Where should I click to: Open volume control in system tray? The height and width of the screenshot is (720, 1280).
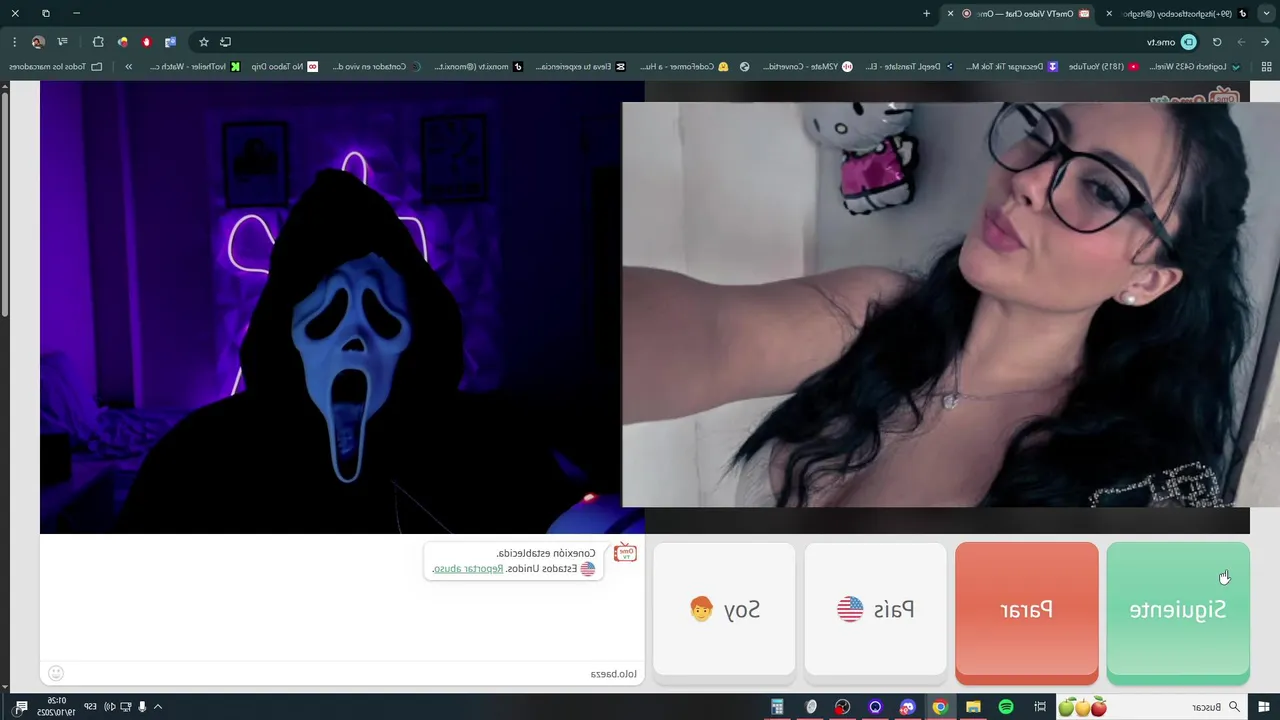point(110,707)
